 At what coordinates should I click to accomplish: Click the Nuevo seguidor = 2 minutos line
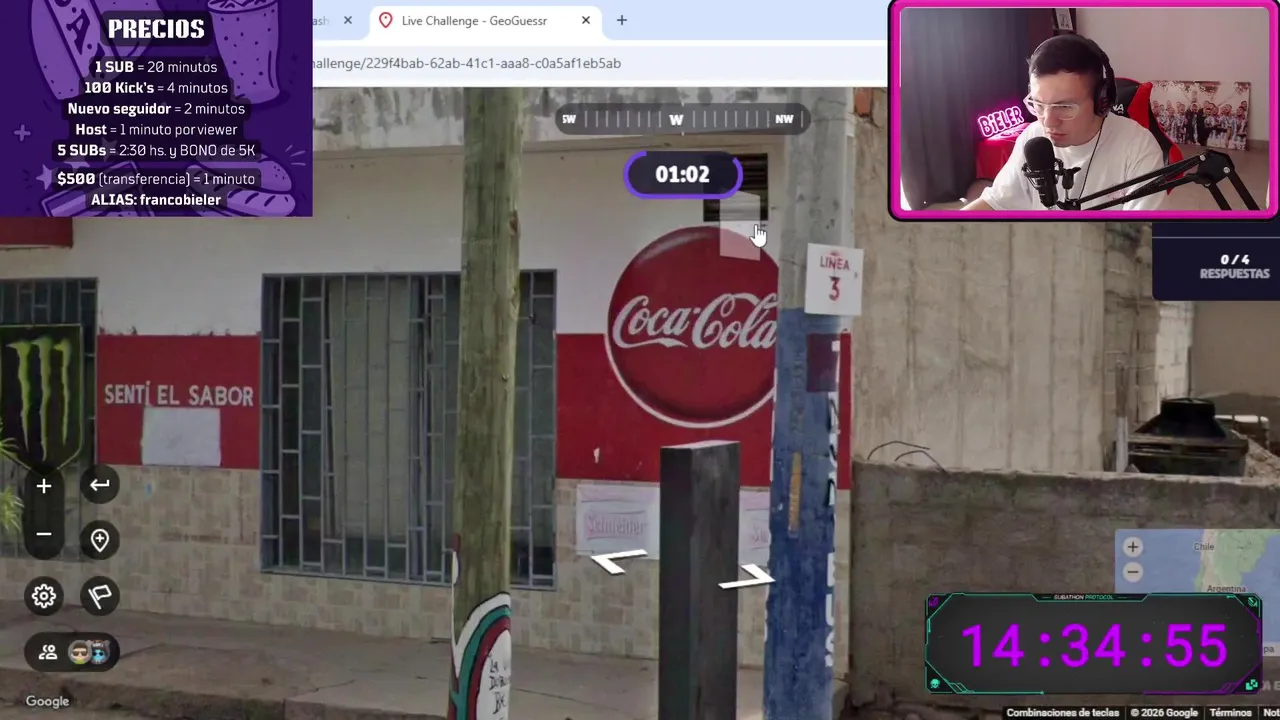[x=156, y=109]
